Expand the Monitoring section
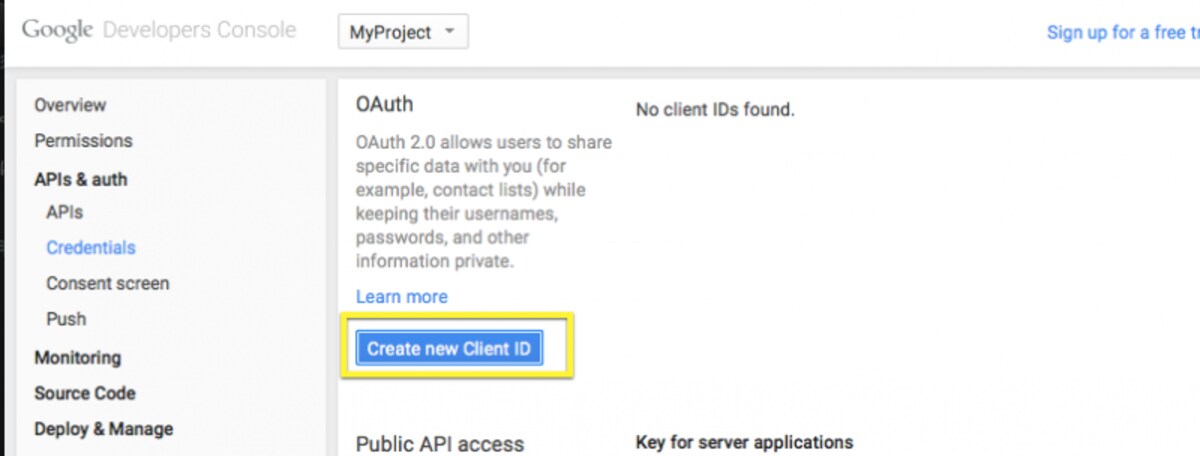Screen dimensions: 1200x456 77,357
